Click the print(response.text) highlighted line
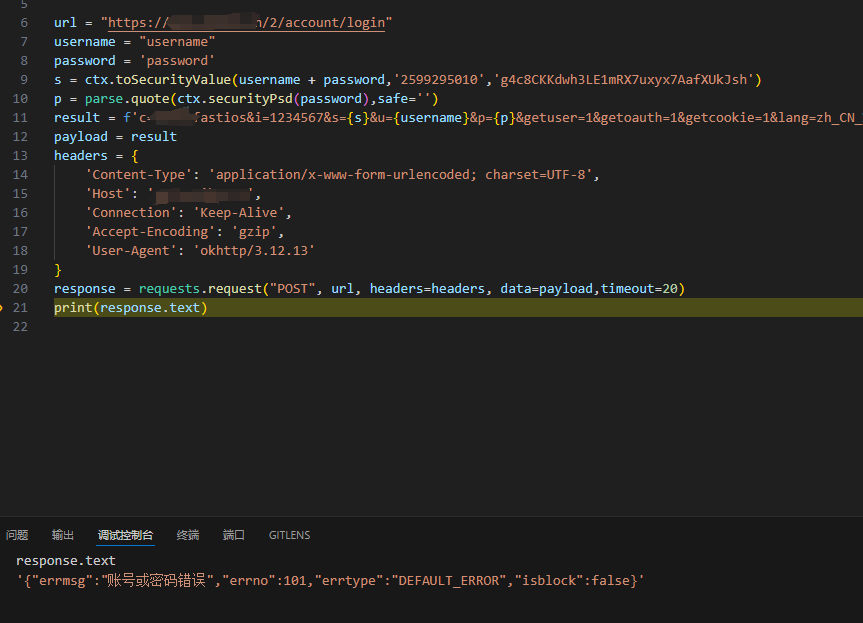The image size is (863, 623). (x=458, y=308)
